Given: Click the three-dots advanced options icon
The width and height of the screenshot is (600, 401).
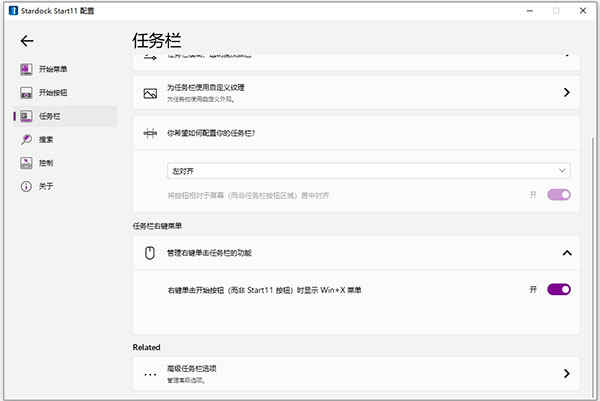Looking at the screenshot, I should (150, 374).
